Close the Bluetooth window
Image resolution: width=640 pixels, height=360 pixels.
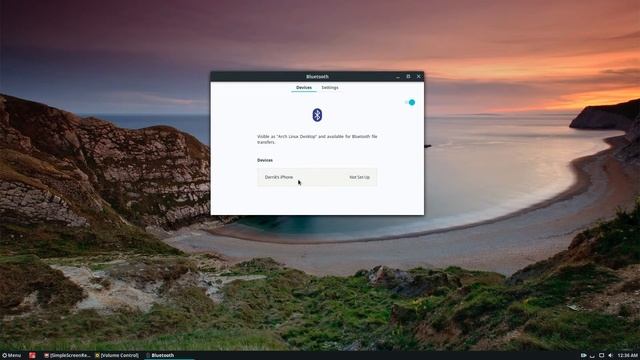pyautogui.click(x=418, y=76)
